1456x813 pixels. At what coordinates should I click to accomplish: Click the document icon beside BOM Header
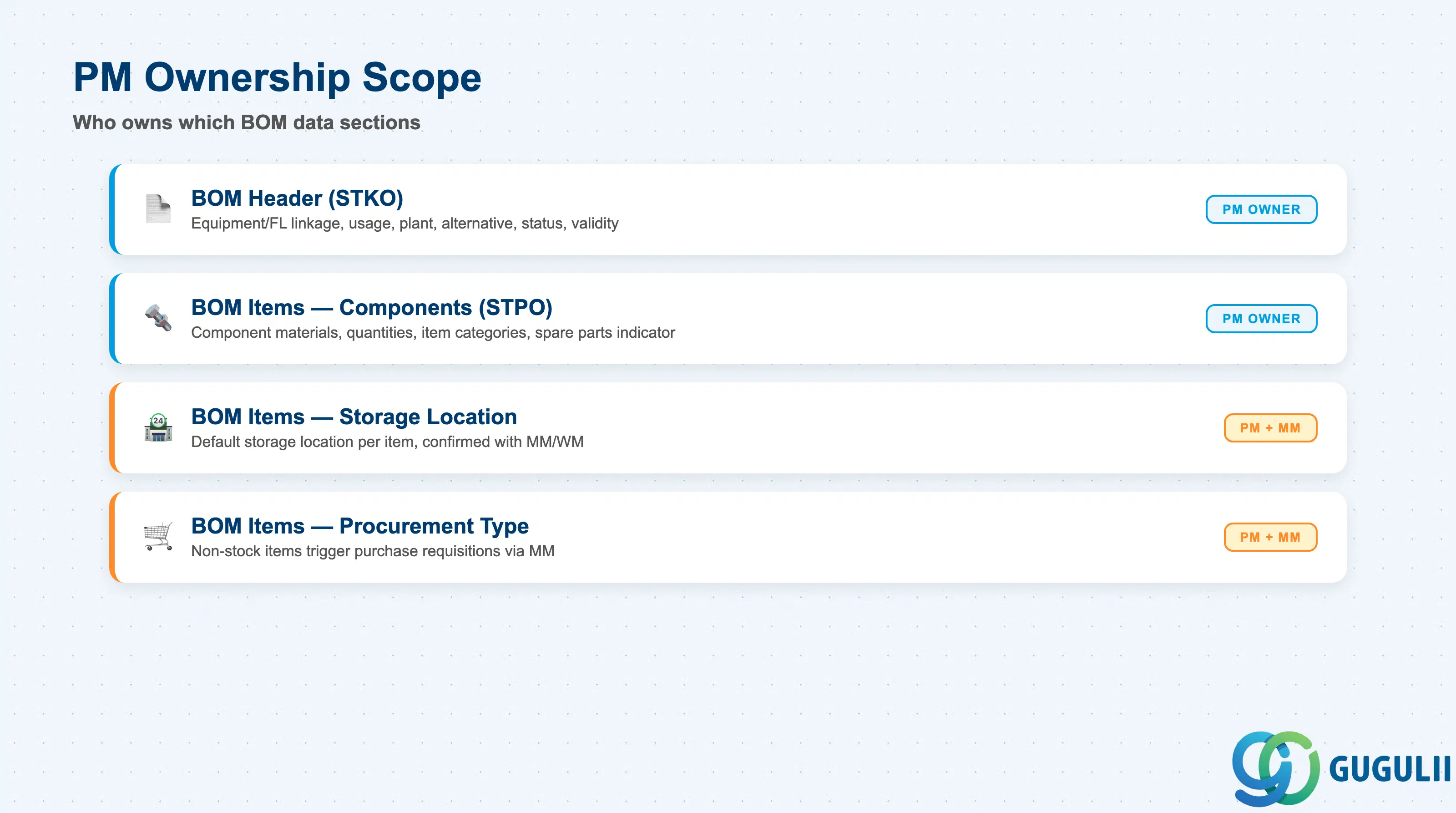coord(158,208)
